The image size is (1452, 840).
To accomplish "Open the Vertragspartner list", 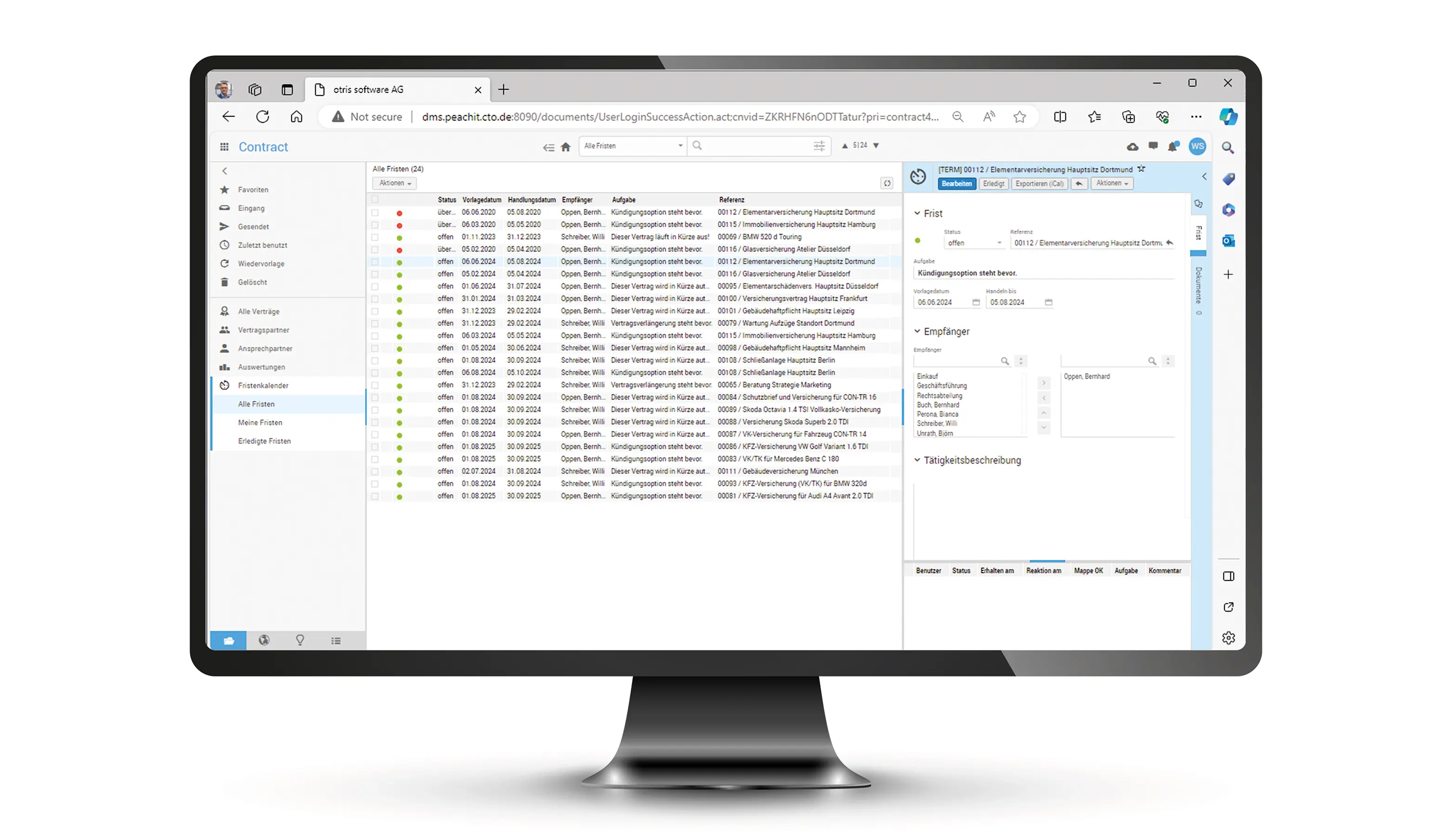I will (263, 329).
